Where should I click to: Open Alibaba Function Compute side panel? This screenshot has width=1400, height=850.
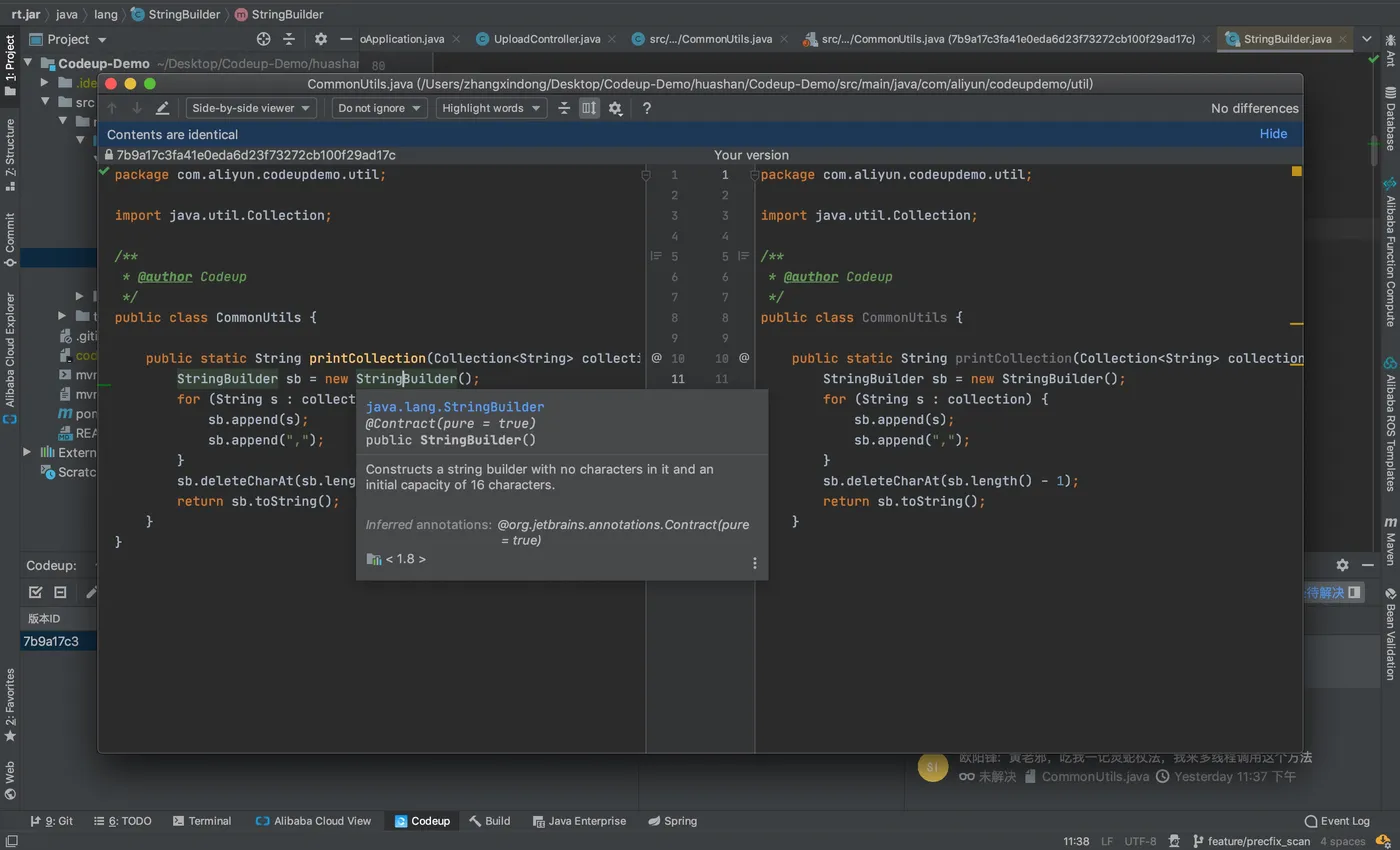[x=1390, y=250]
